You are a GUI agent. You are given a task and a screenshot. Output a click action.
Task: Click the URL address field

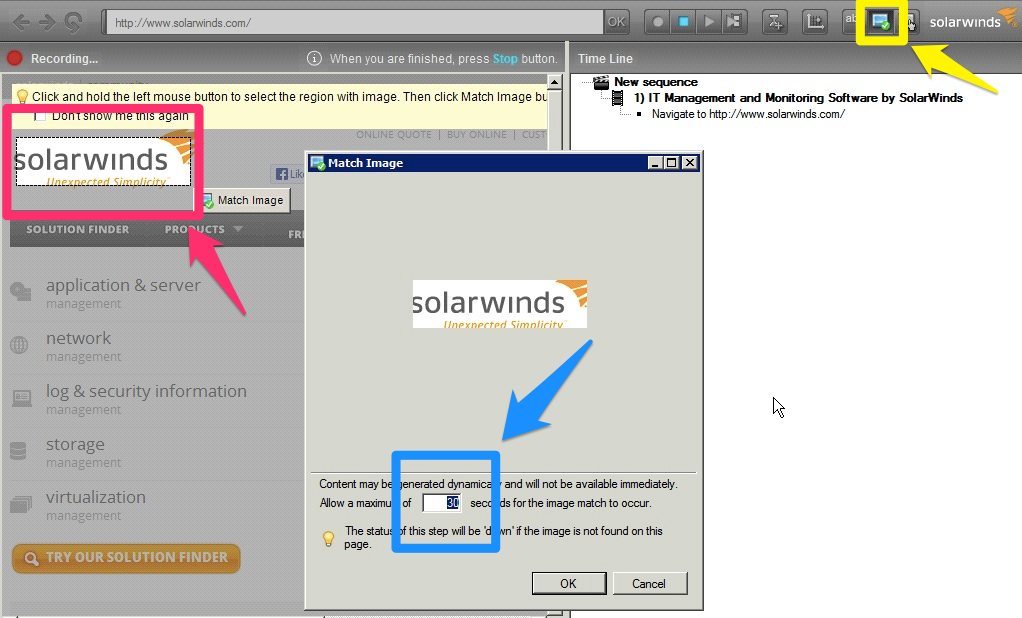(x=355, y=22)
